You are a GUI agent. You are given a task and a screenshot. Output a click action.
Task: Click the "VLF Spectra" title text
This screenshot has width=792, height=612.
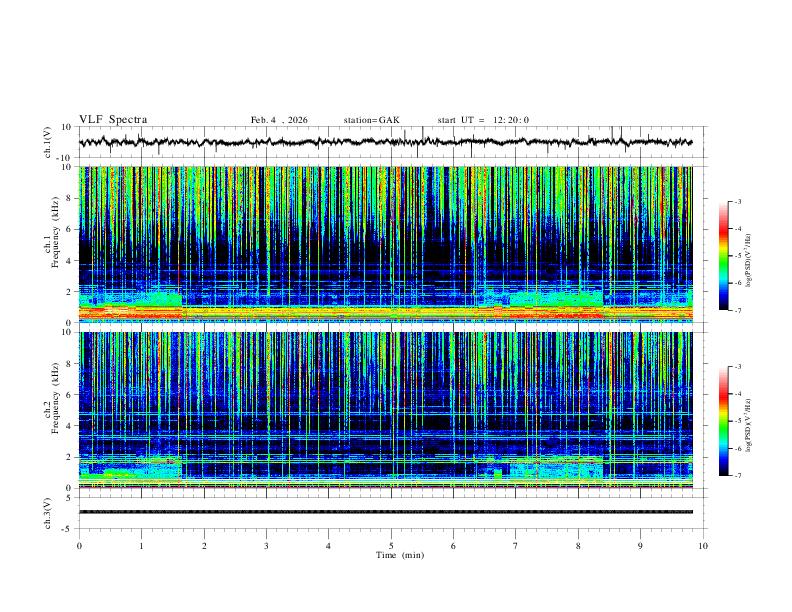113,120
